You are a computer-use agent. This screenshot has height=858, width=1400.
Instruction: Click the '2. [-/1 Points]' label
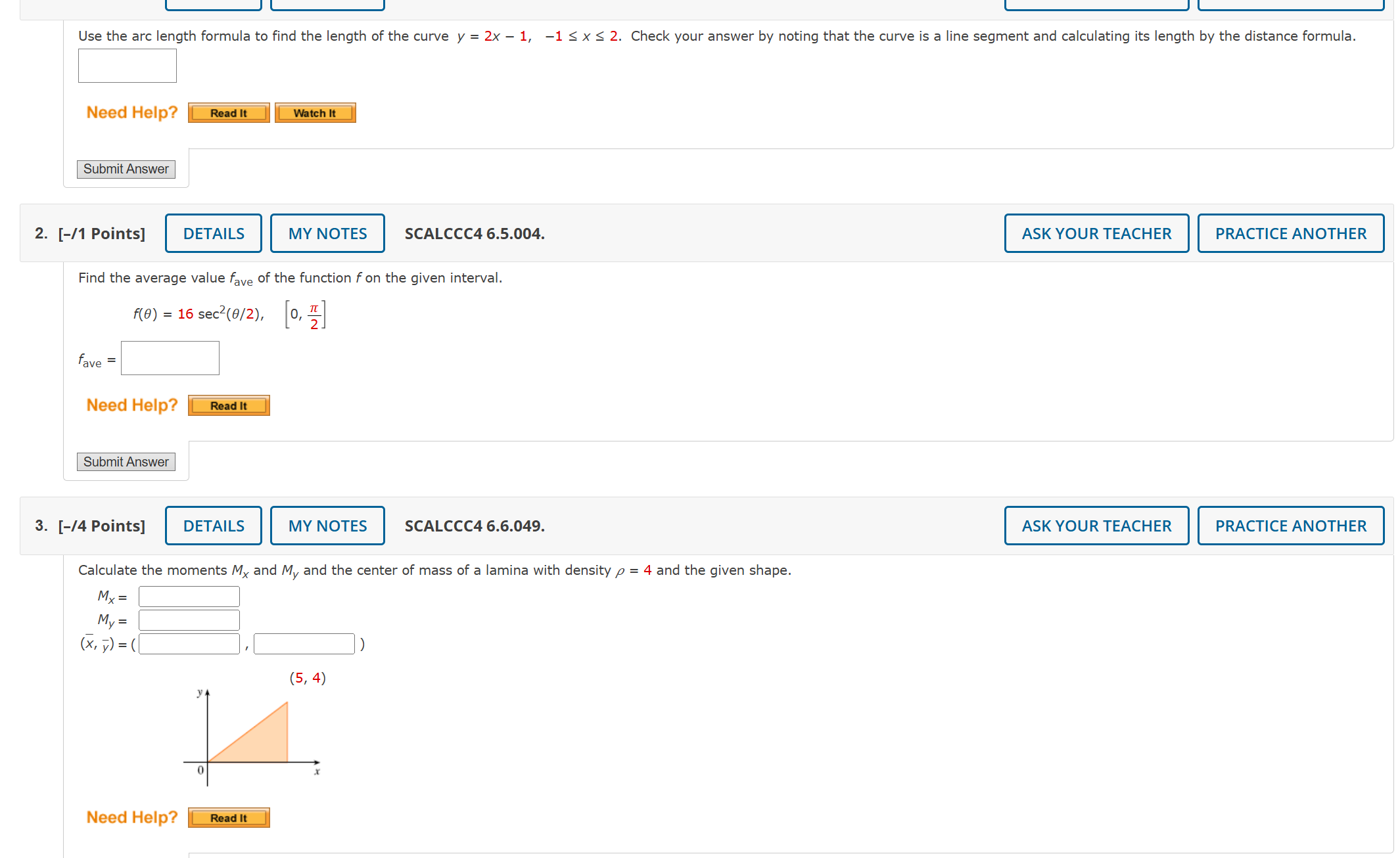tap(90, 234)
